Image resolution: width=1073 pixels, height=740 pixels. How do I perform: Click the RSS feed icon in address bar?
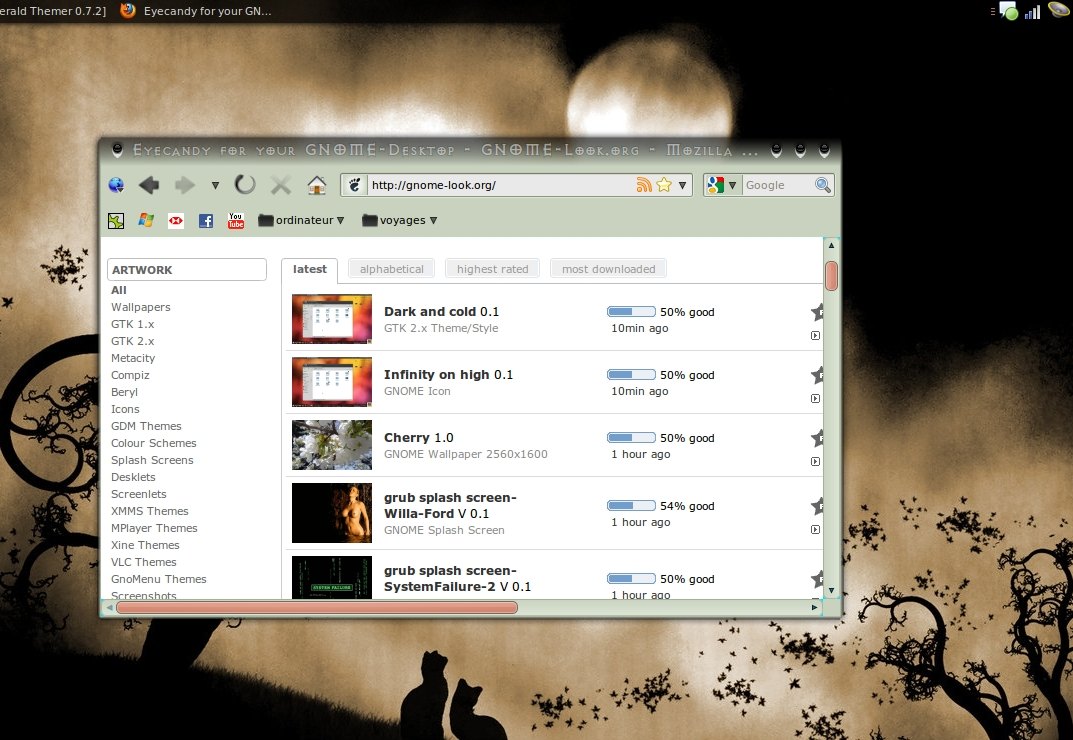(644, 185)
